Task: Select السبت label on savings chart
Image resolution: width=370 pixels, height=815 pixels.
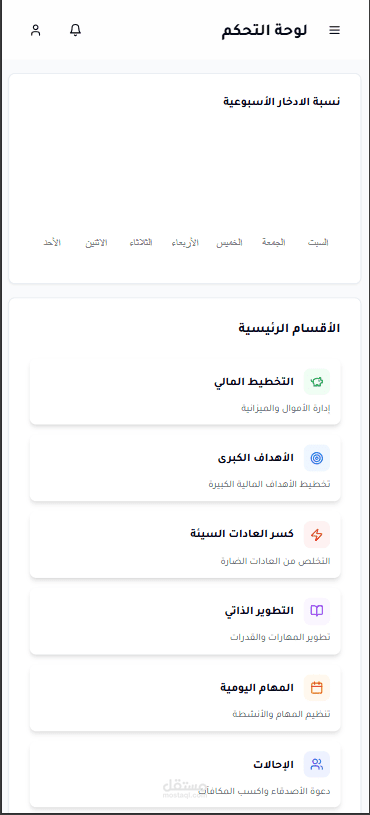Action: click(318, 242)
